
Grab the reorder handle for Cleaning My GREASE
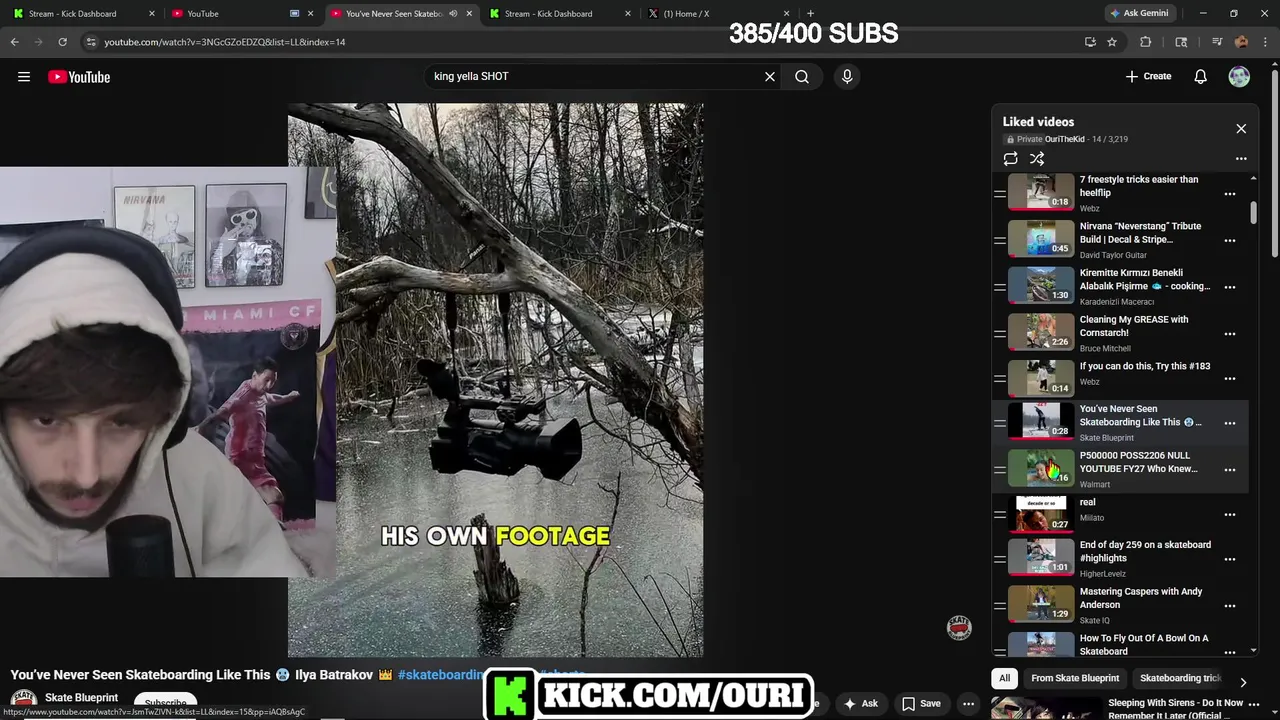[x=1000, y=334]
